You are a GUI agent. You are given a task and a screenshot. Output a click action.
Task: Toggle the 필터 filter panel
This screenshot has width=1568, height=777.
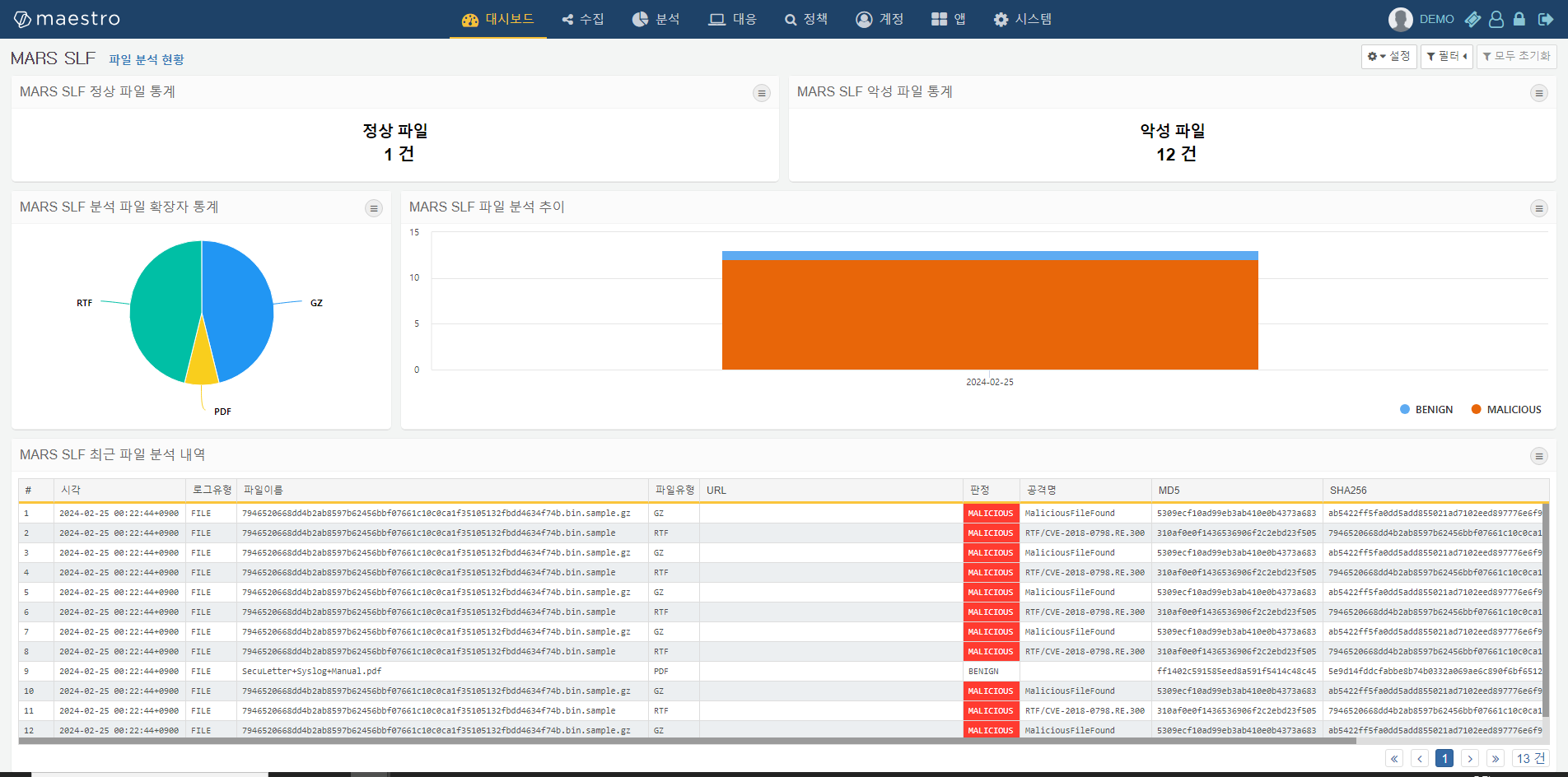tap(1447, 56)
